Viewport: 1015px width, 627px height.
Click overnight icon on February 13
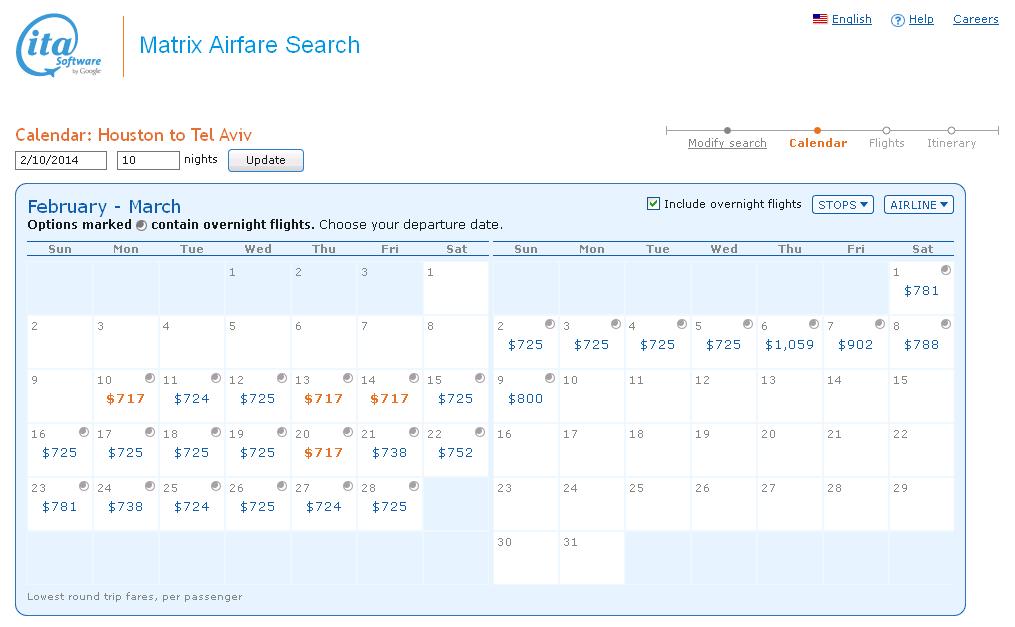point(348,378)
